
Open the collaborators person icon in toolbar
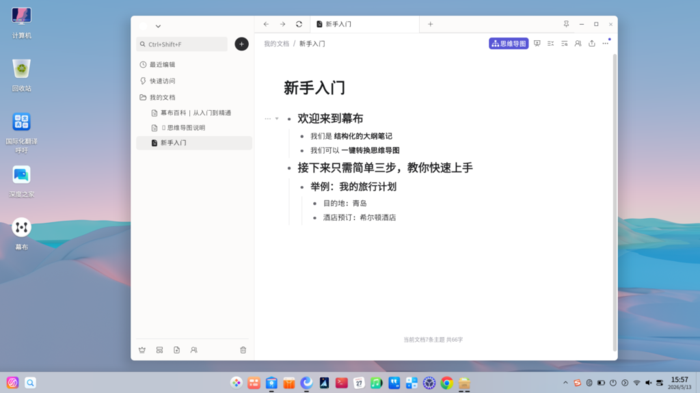point(578,43)
